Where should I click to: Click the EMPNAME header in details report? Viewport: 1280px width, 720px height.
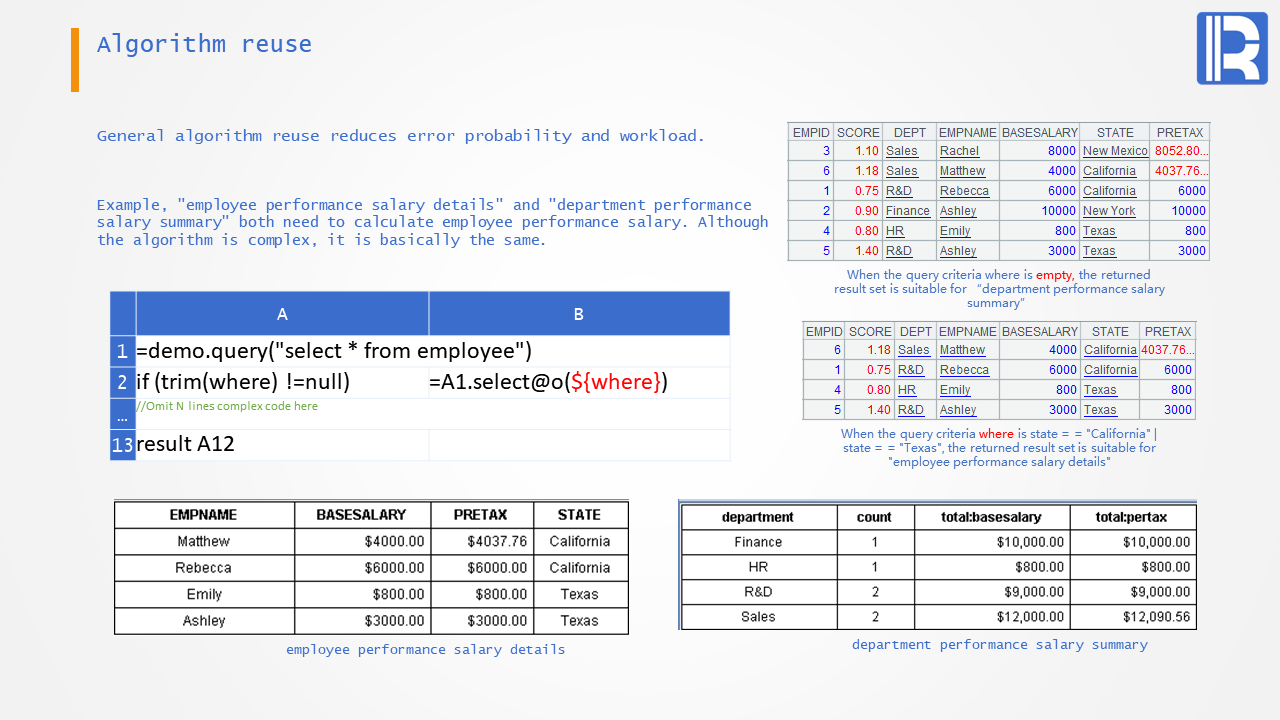(x=204, y=515)
